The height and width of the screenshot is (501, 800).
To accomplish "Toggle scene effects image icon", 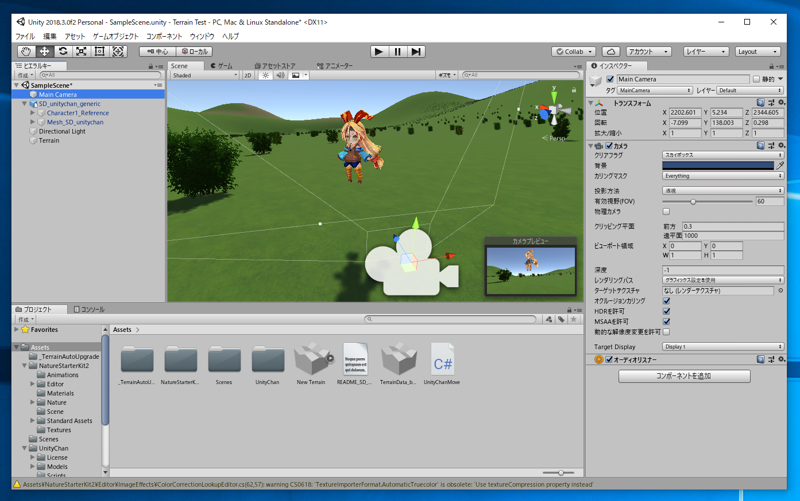I will pyautogui.click(x=295, y=75).
